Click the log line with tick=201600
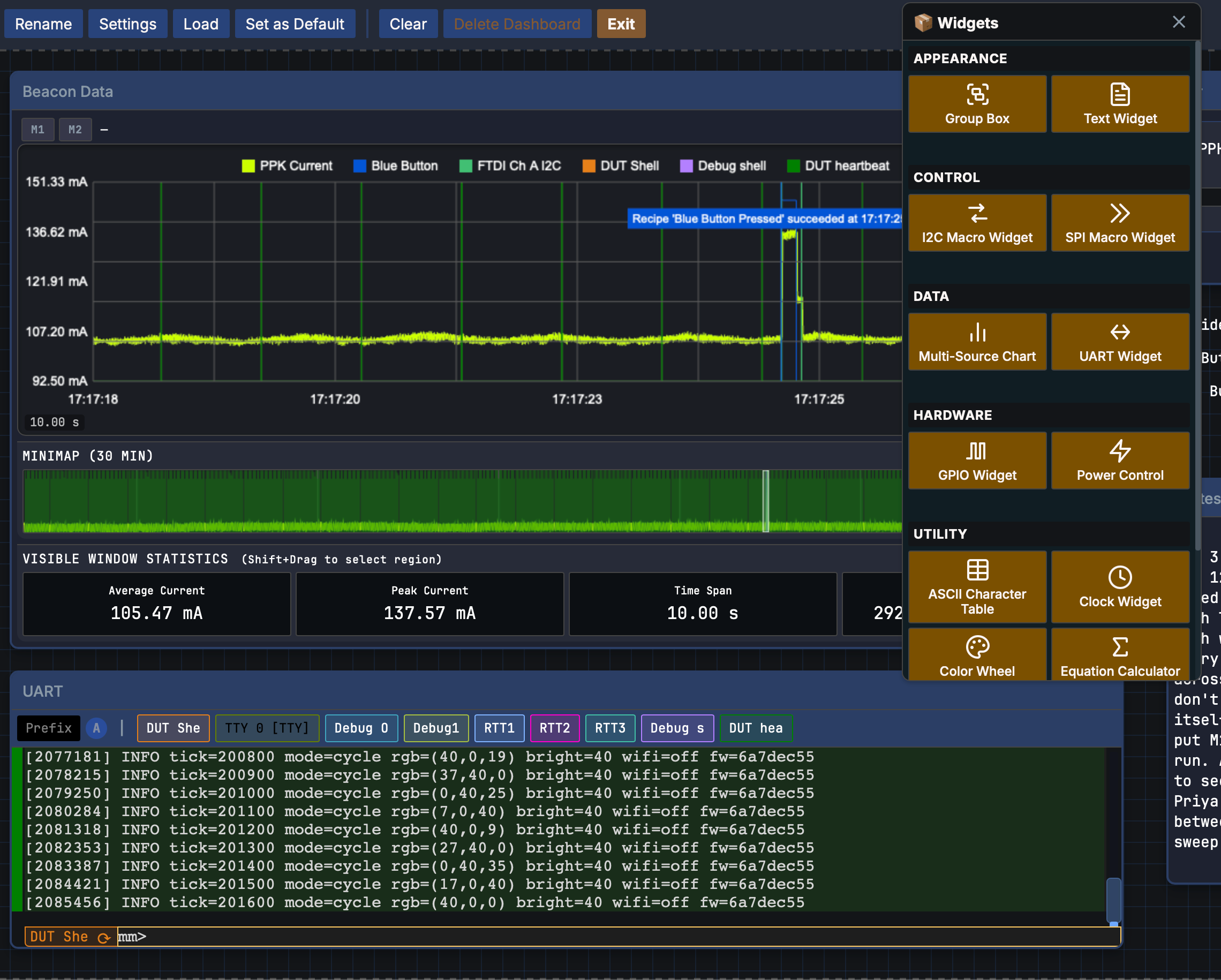1221x980 pixels. click(x=414, y=902)
